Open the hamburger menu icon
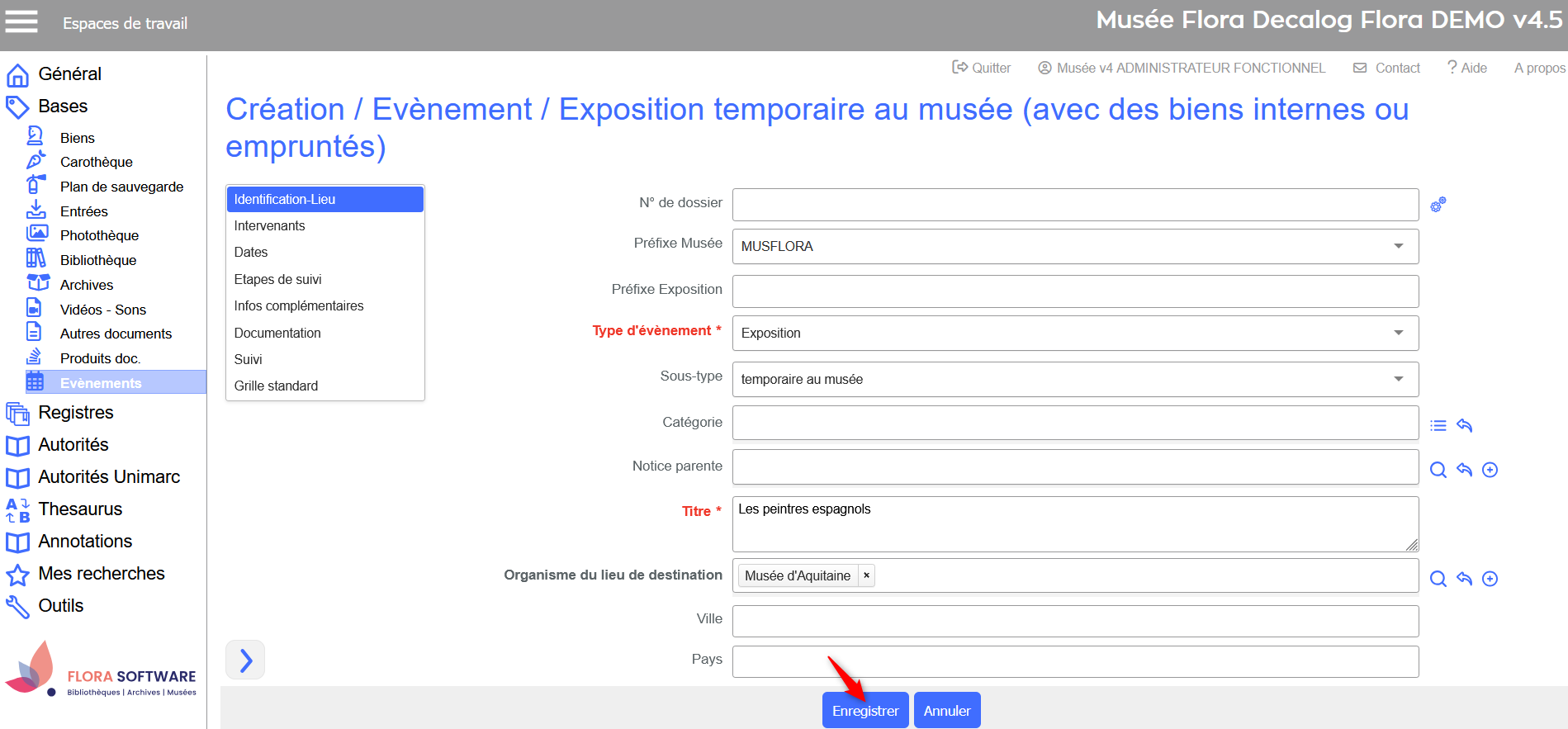Screen dimensions: 1568x729 click(x=21, y=22)
